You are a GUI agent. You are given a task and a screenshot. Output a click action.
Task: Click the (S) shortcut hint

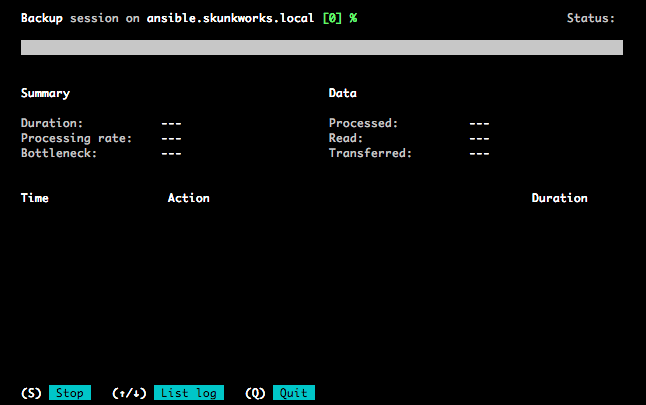click(x=31, y=393)
